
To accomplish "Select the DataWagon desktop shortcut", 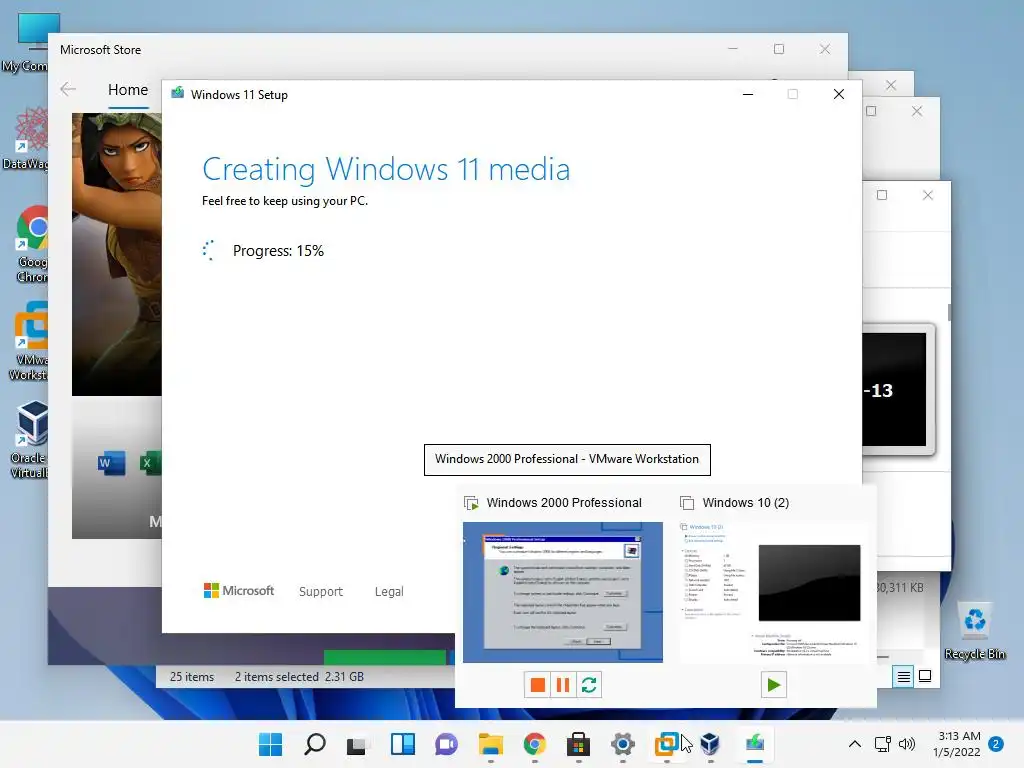I will [x=26, y=138].
